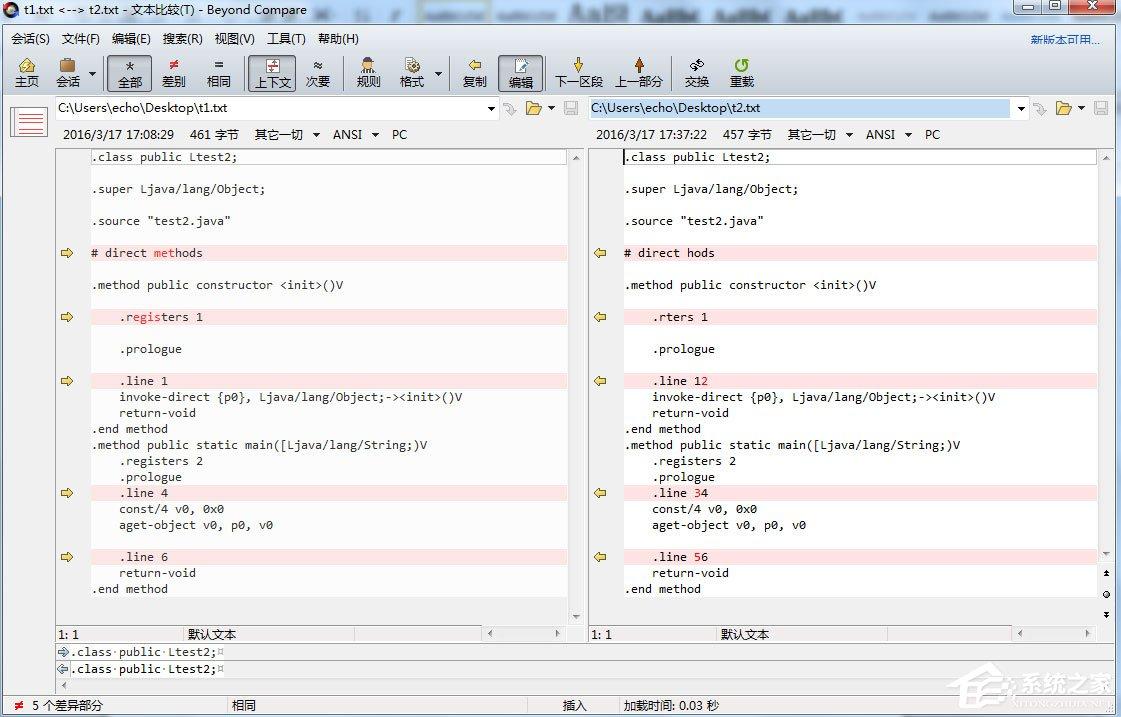
Task: Copy '.line 6' to right arrow
Action: click(67, 557)
